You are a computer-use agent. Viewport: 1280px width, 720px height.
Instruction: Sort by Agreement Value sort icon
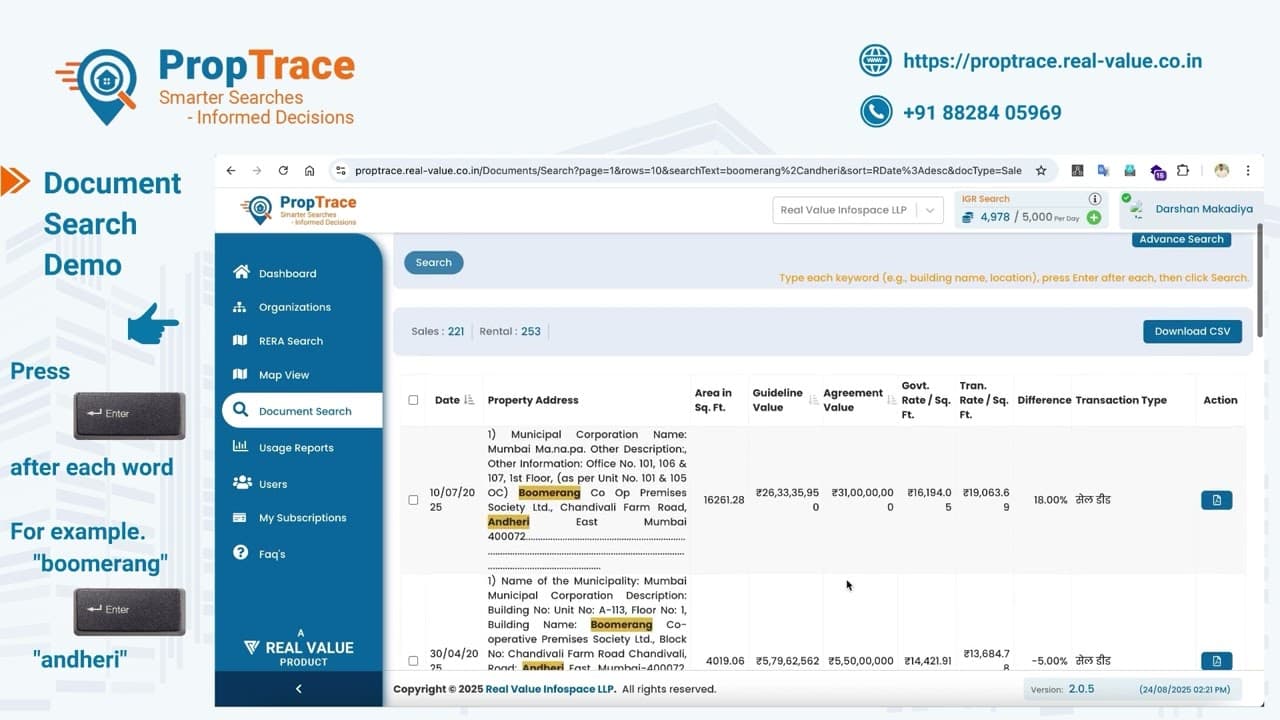click(x=891, y=400)
